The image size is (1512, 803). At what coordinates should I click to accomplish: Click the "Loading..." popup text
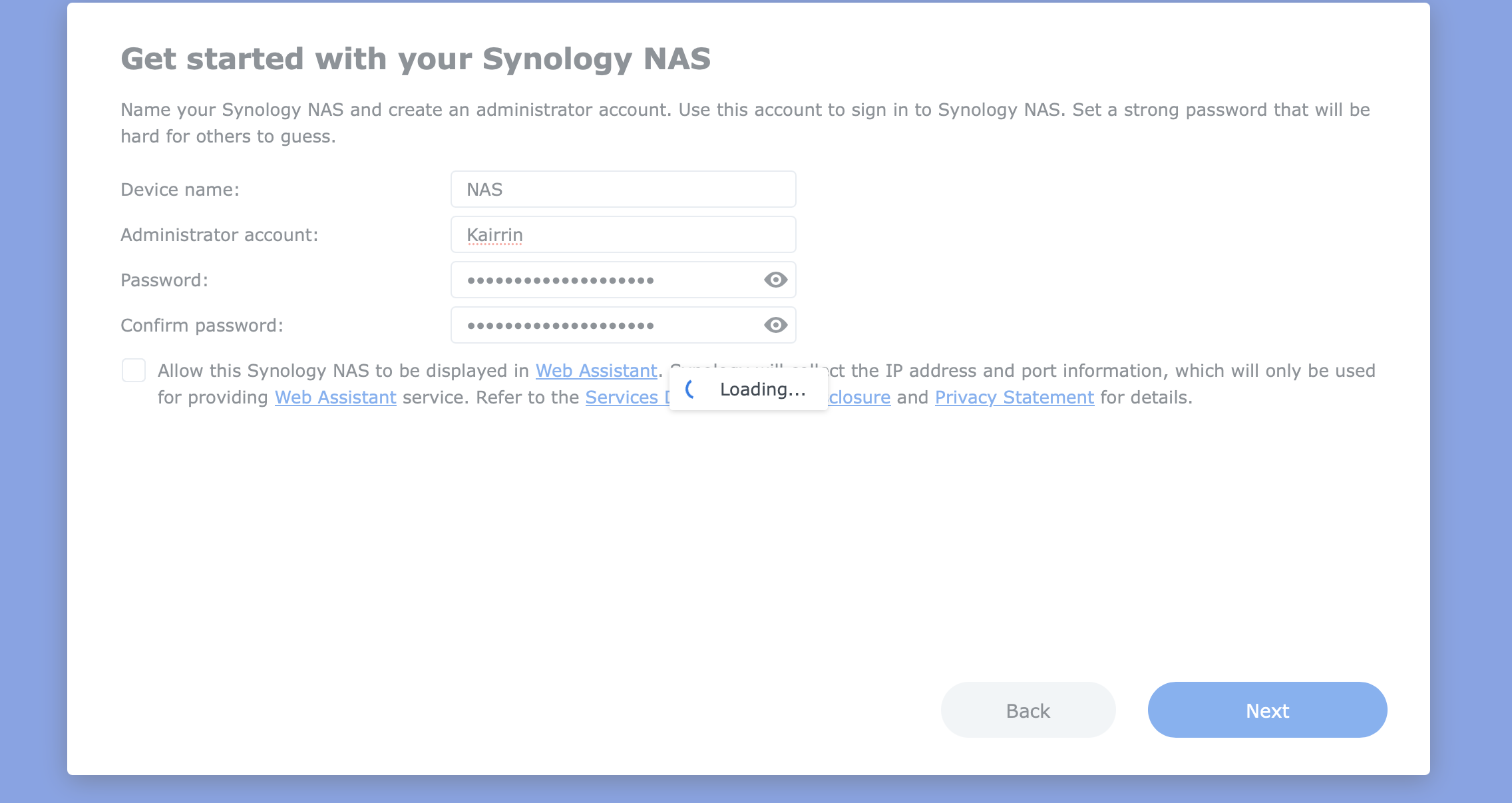point(763,390)
